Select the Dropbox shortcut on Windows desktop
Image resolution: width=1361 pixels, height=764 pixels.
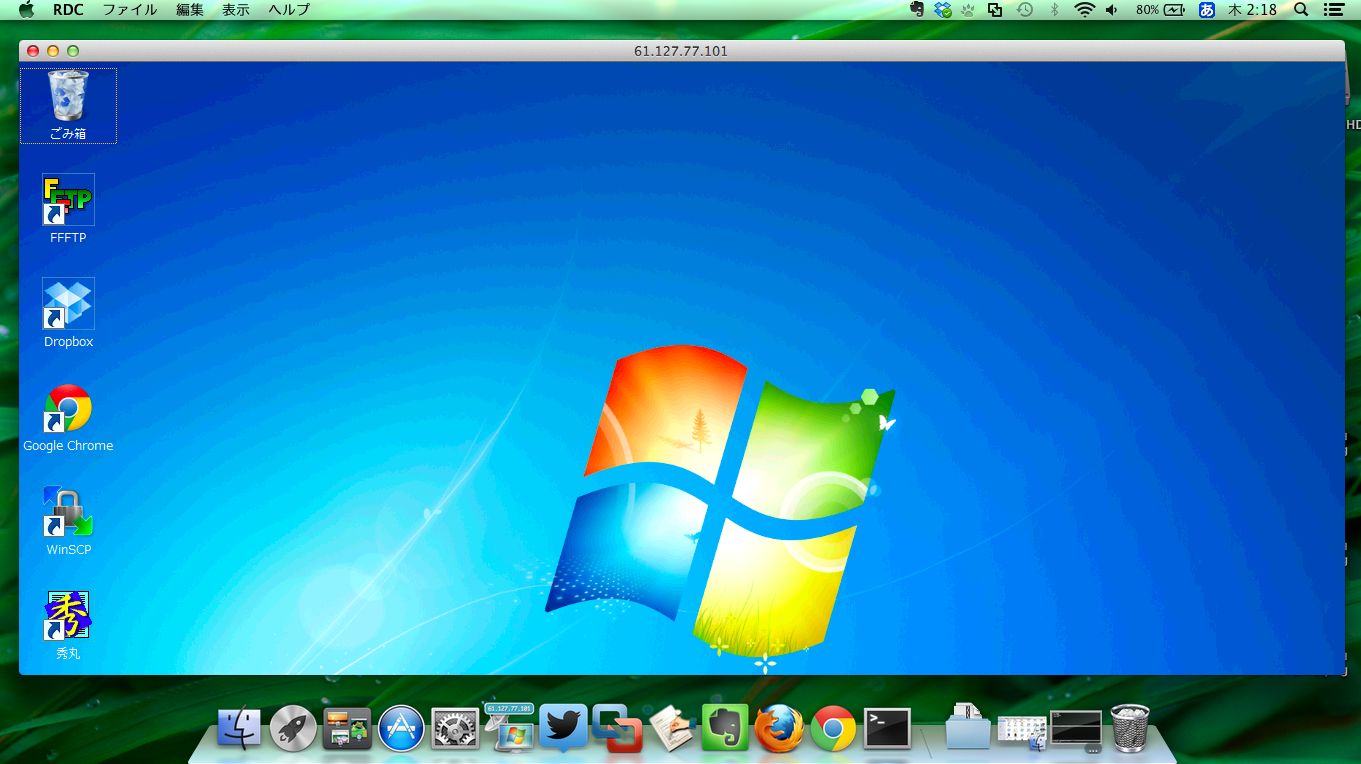point(68,313)
